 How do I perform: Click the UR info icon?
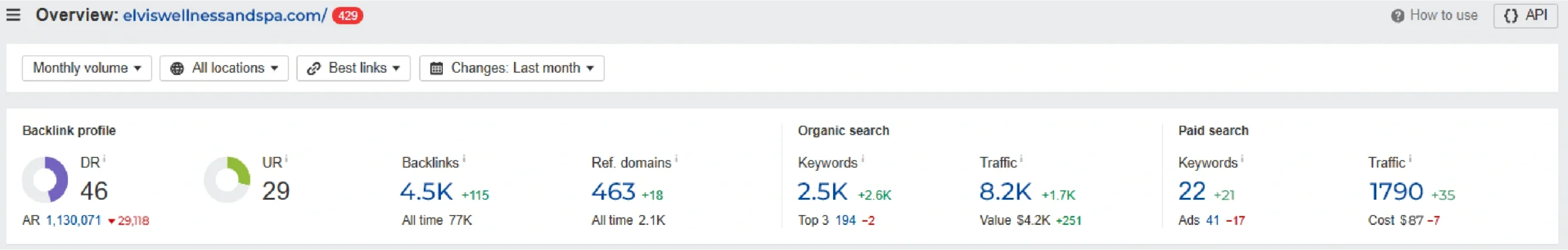(x=286, y=159)
